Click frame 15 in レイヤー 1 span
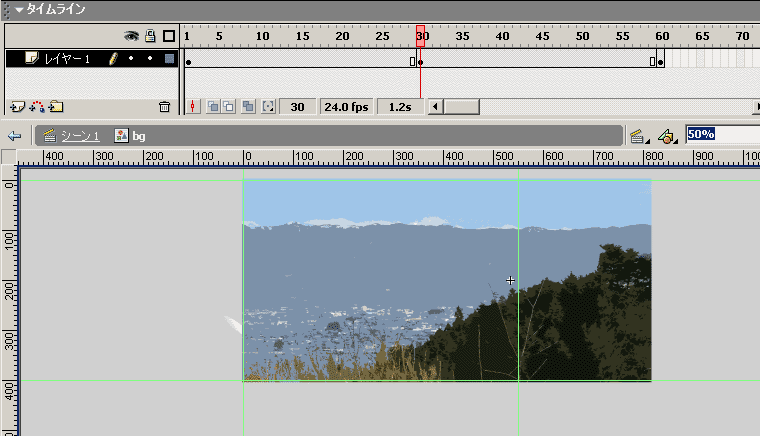The width and height of the screenshot is (760, 436). (301, 59)
